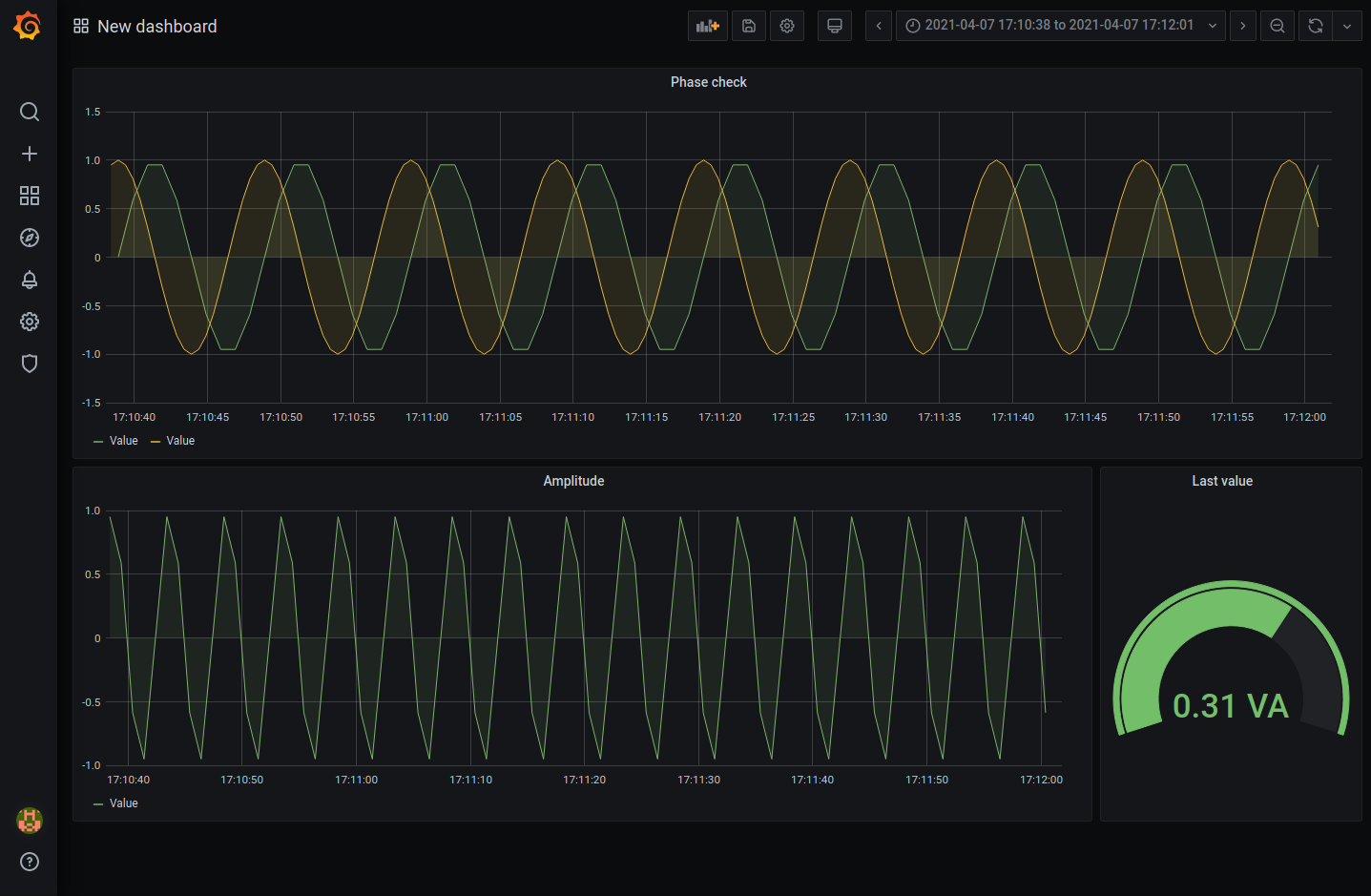Zoom out the time range
1371x896 pixels.
pyautogui.click(x=1277, y=25)
